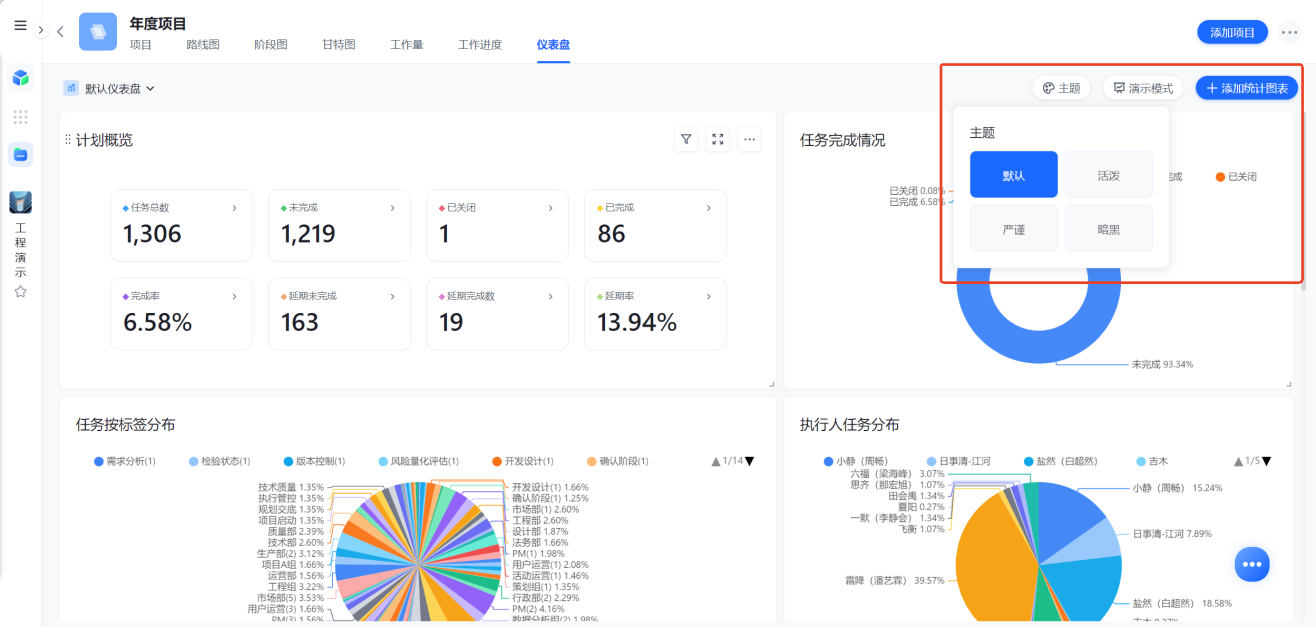
Task: Click fullscreen icon in 计划概览 panel
Action: [x=718, y=140]
